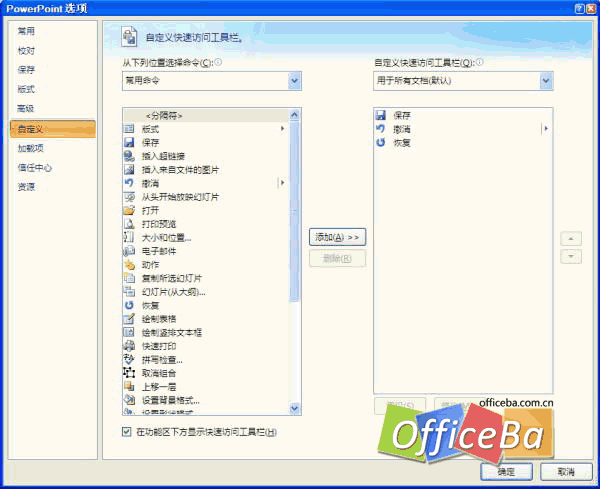Expand the 撤消 arrow in right toolbar list
The height and width of the screenshot is (489, 600).
[546, 129]
